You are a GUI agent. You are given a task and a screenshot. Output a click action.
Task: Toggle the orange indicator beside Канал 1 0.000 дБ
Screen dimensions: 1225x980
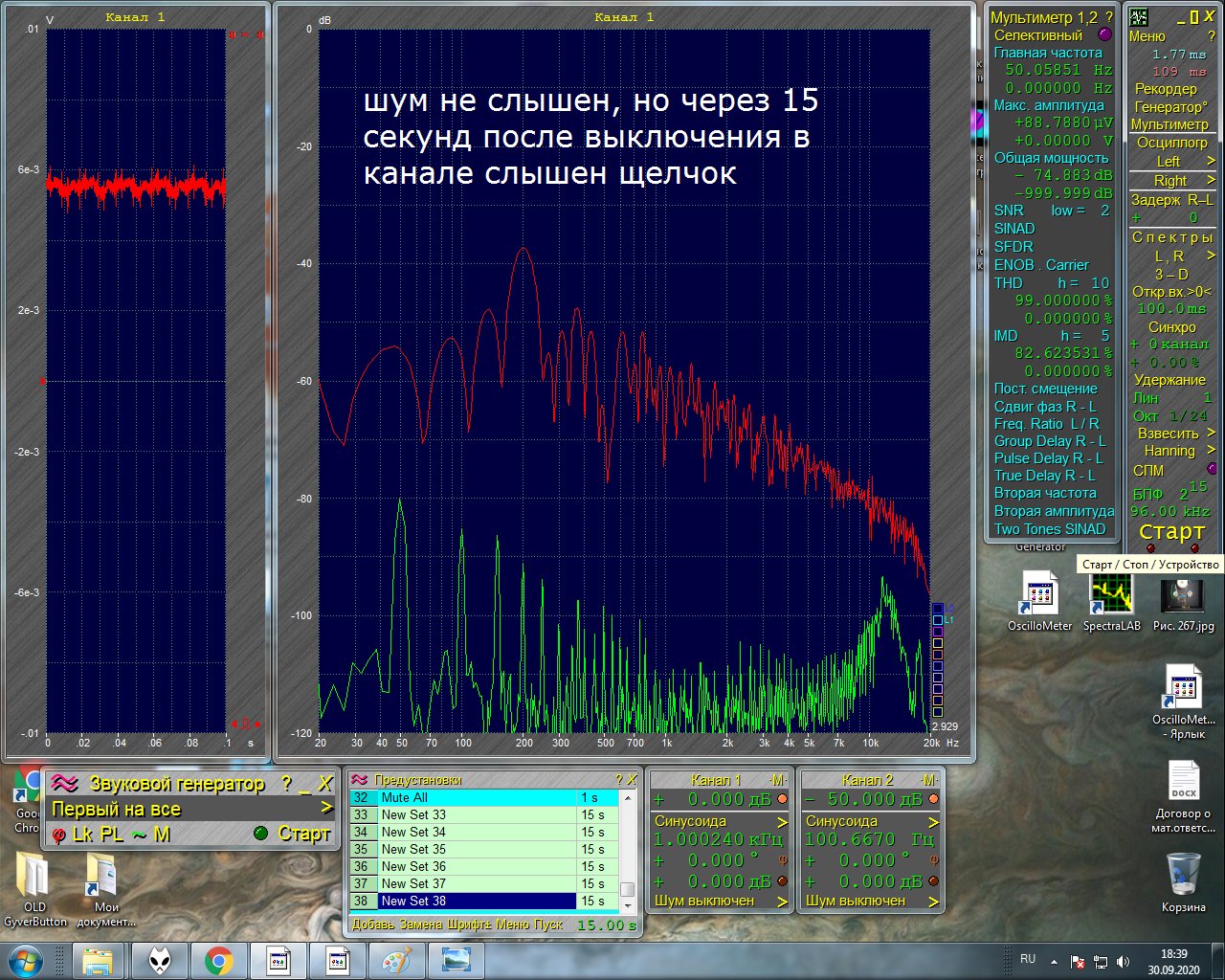pos(783,799)
